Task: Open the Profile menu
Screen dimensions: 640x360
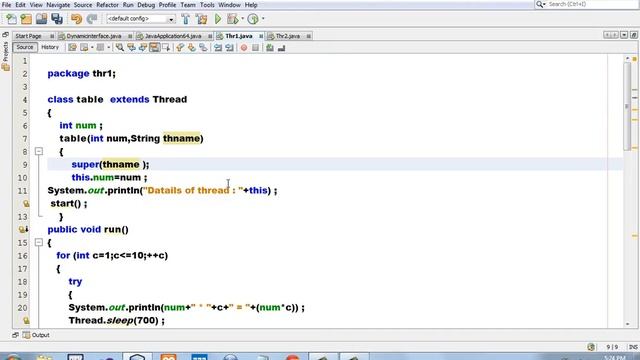Action: click(x=167, y=5)
